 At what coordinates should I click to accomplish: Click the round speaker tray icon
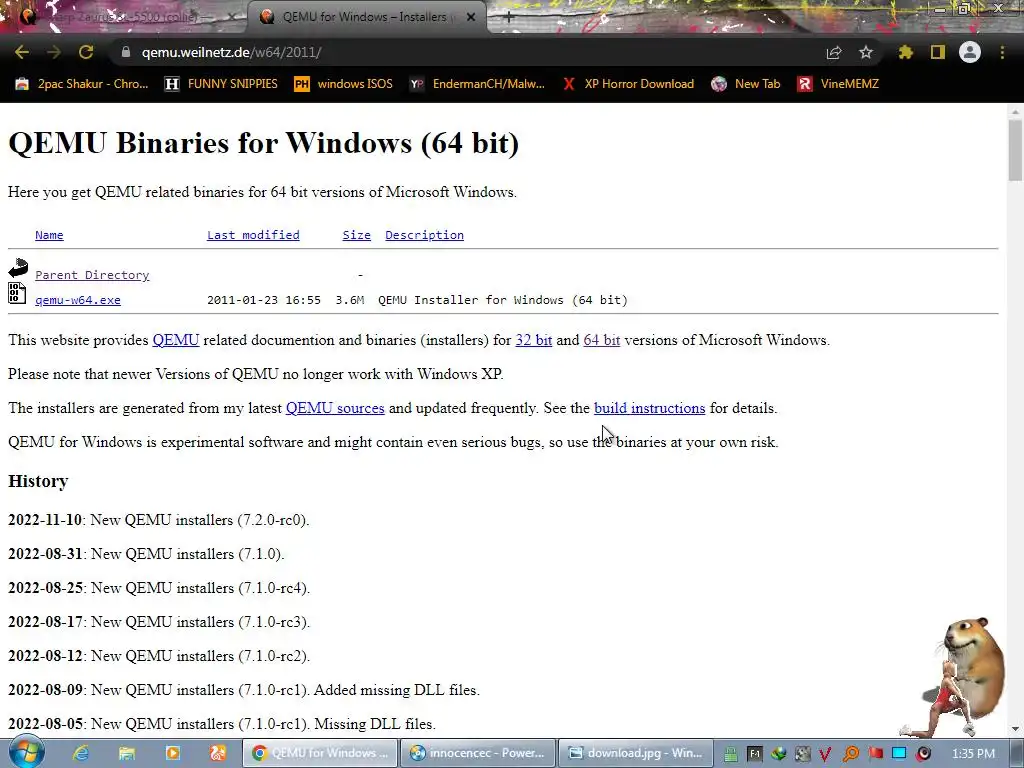tap(923, 754)
